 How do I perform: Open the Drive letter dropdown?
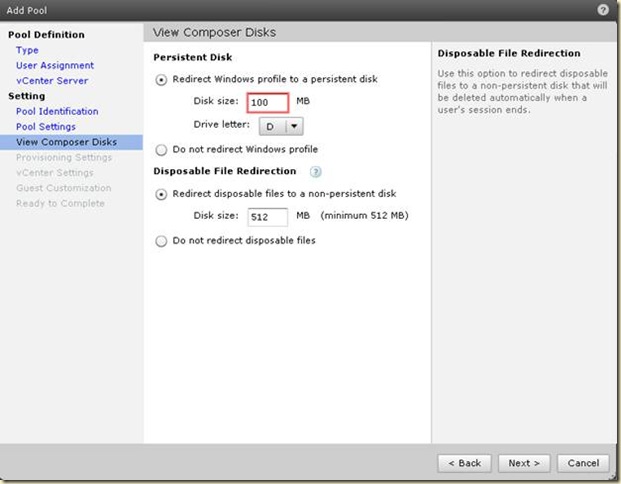[281, 126]
